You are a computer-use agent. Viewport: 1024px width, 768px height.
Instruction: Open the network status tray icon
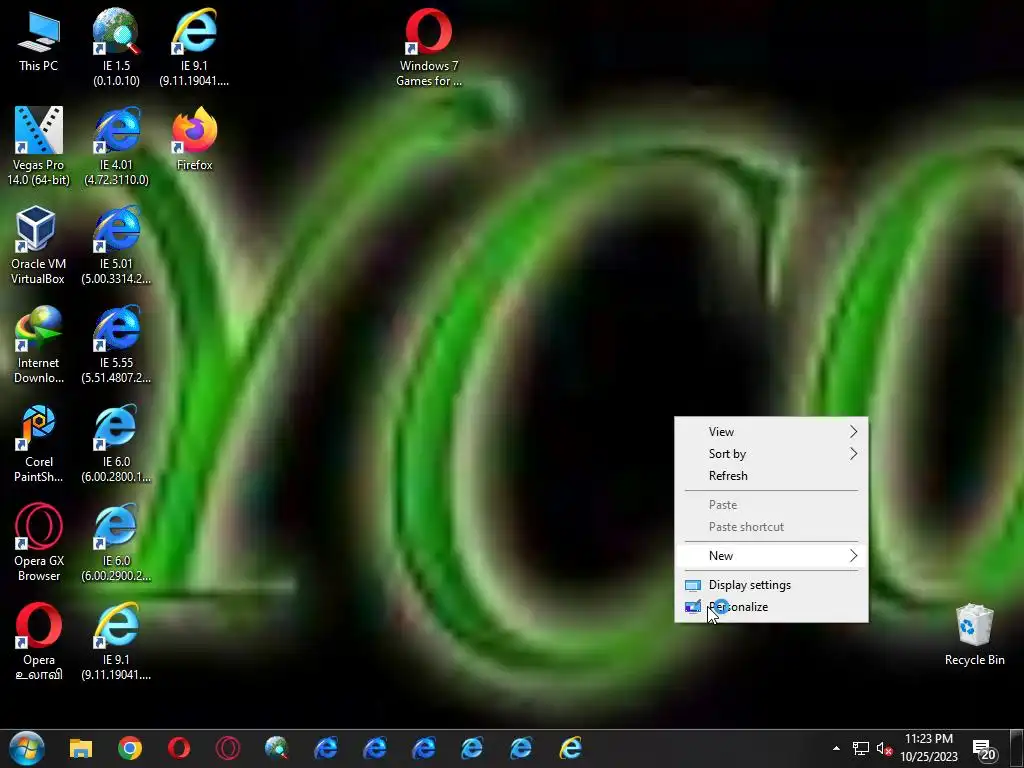861,748
